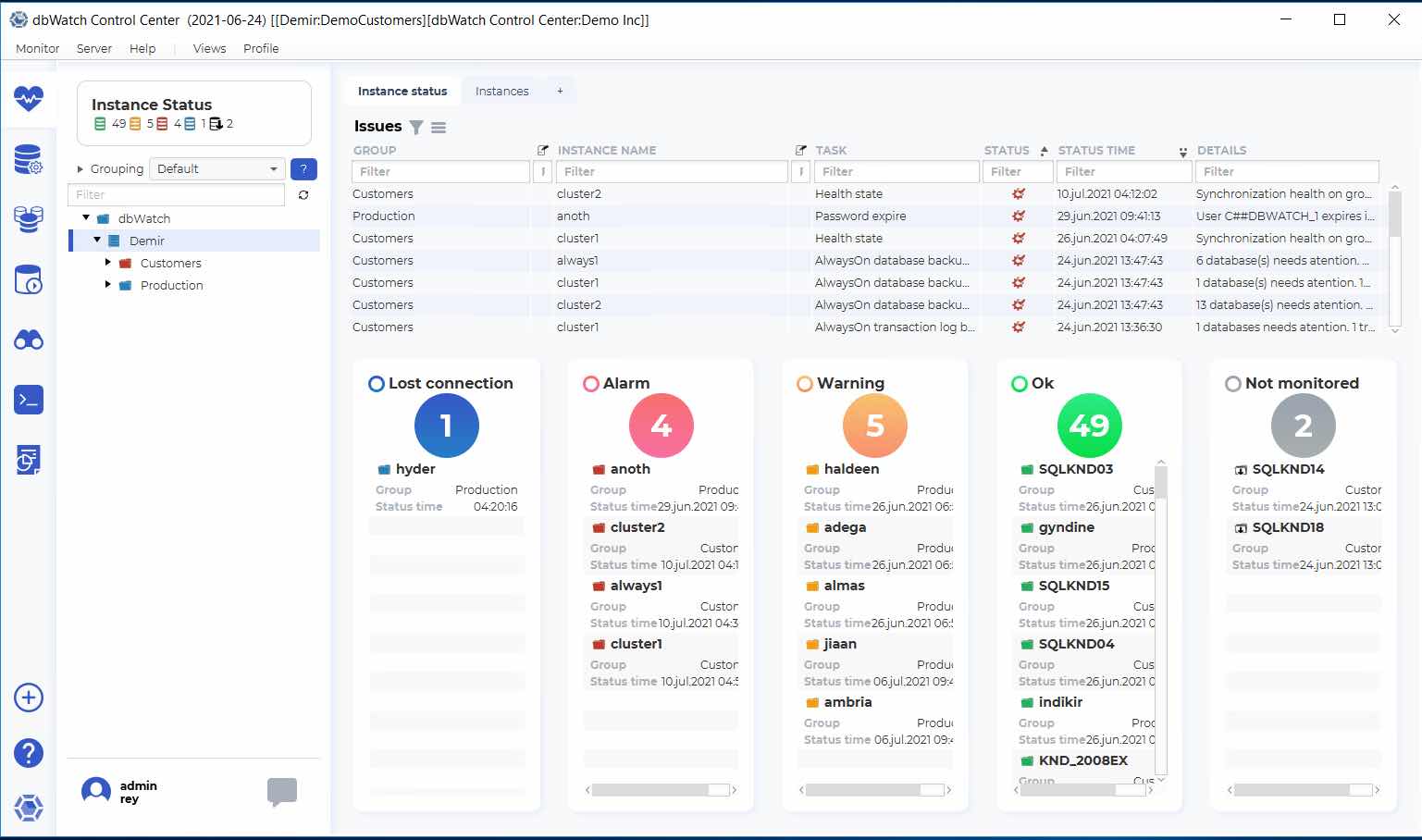Click the blue question mark button beside grouping
1422x840 pixels.
(x=303, y=169)
